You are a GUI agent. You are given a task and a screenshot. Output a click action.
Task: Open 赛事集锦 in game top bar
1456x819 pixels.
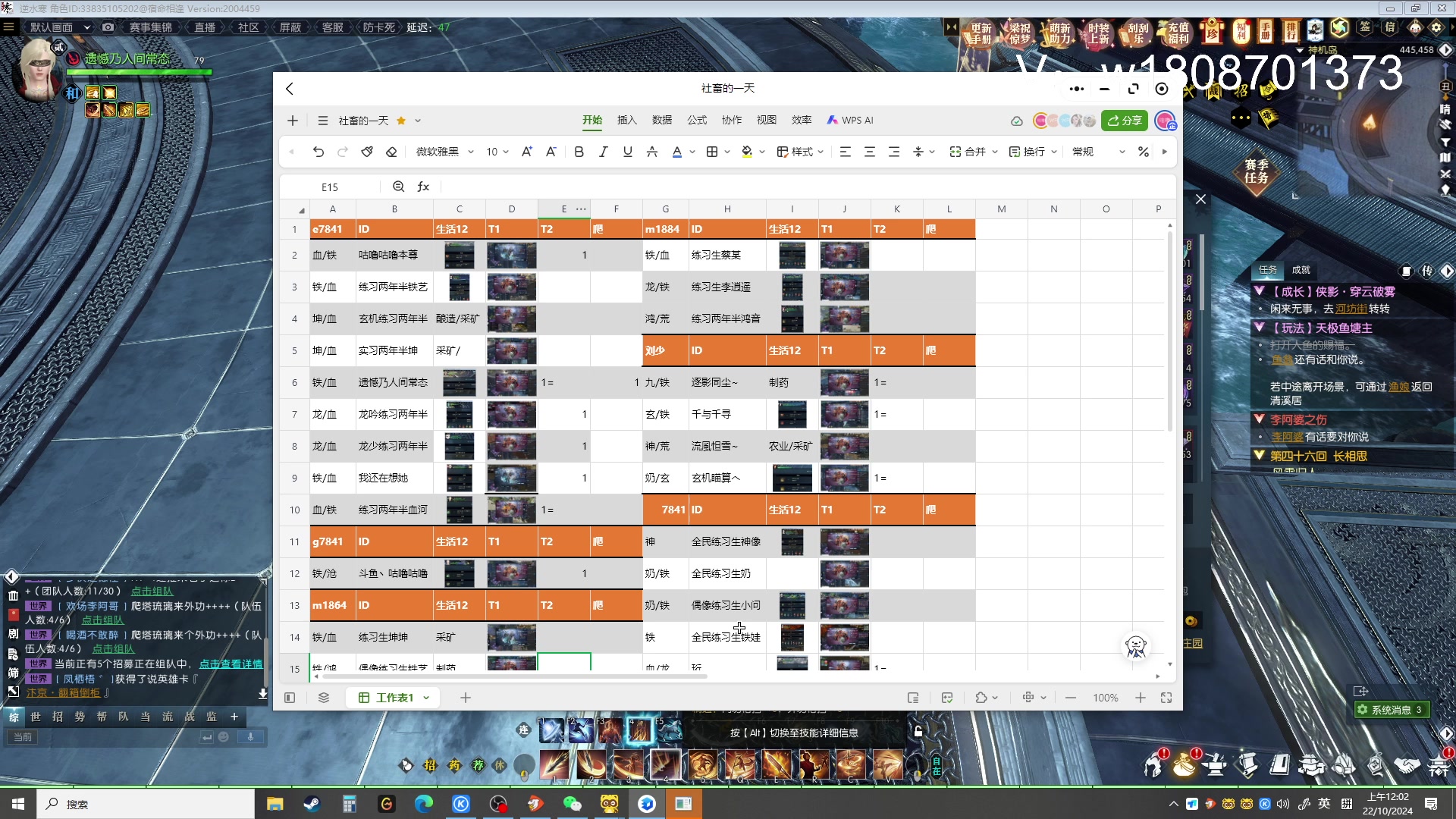point(151,27)
